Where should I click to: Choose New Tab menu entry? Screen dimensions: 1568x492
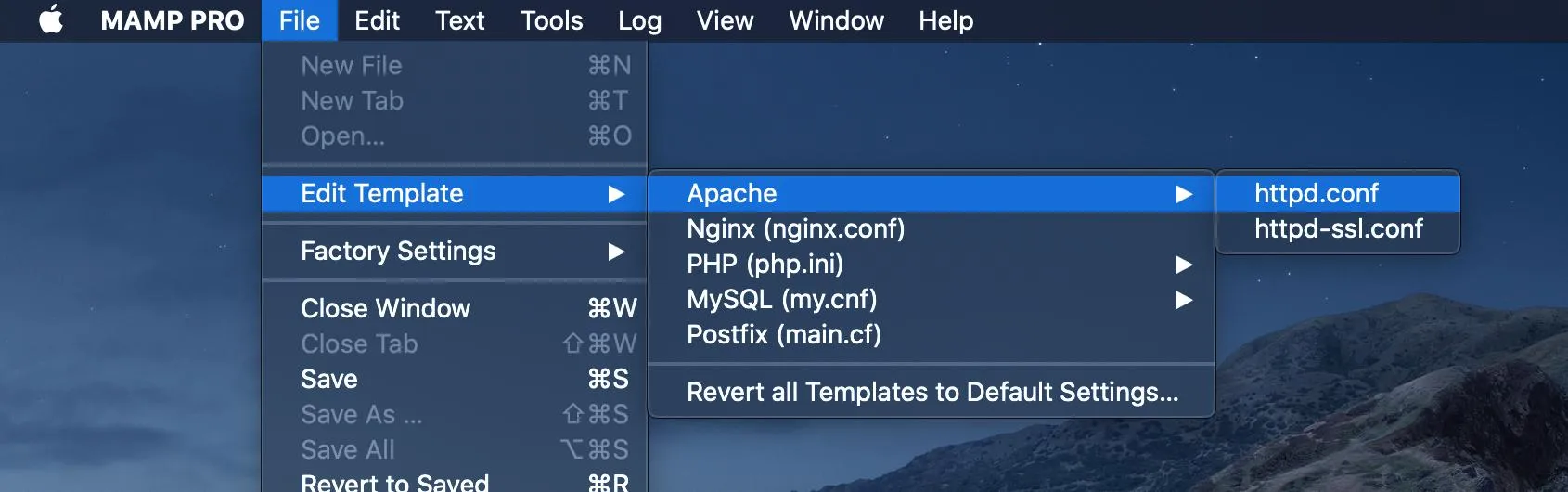[455, 100]
